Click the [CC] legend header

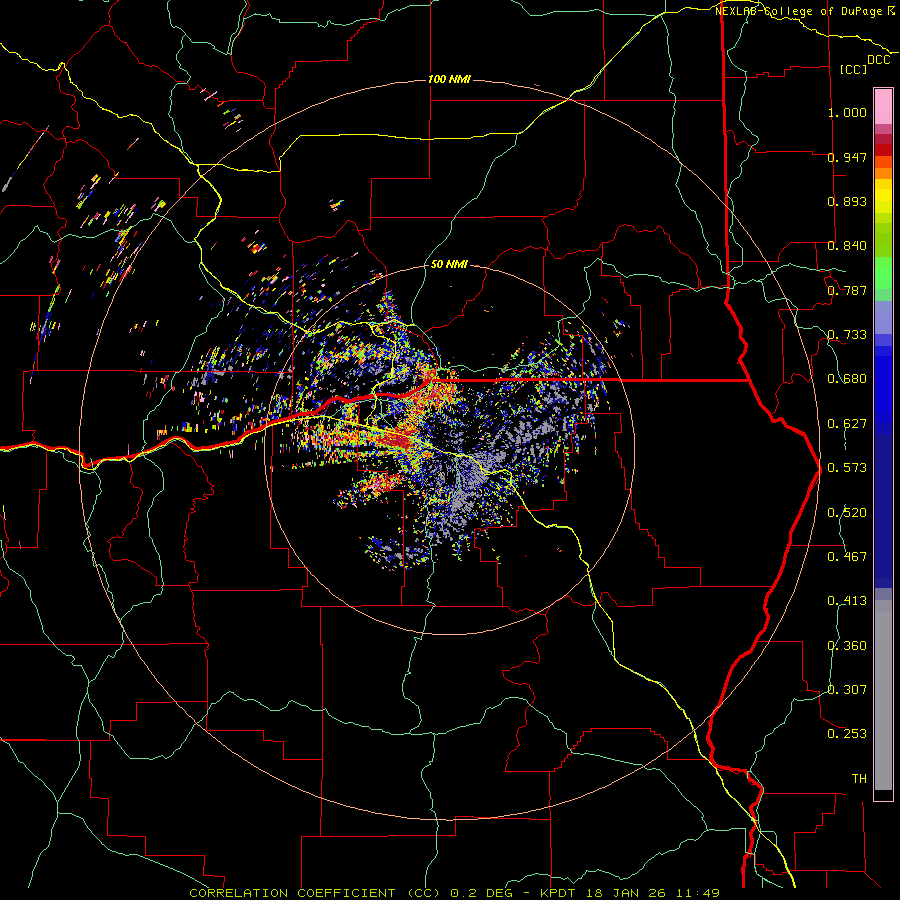point(854,69)
